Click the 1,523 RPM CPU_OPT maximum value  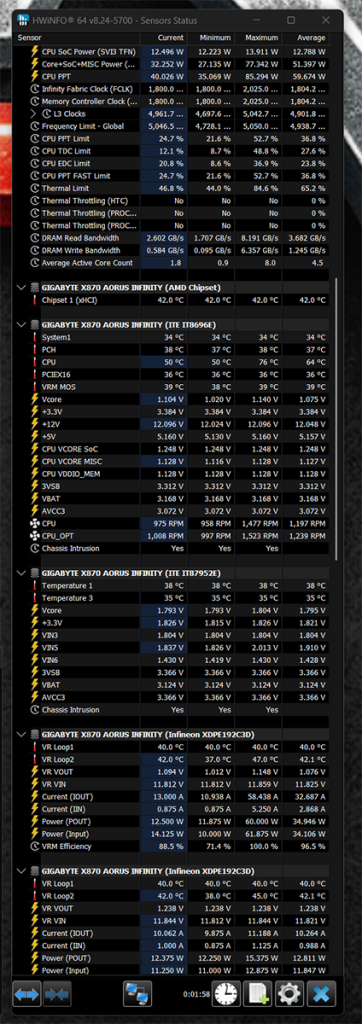[x=259, y=536]
